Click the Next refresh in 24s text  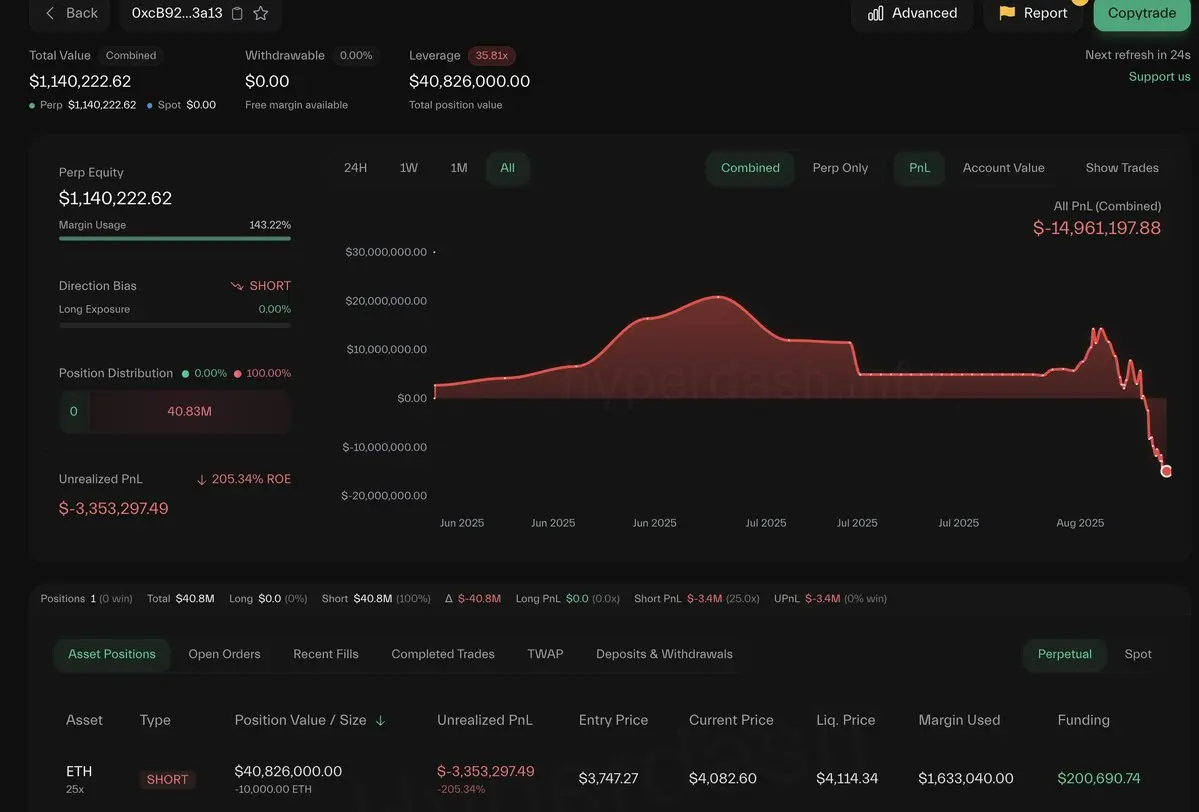point(1138,55)
